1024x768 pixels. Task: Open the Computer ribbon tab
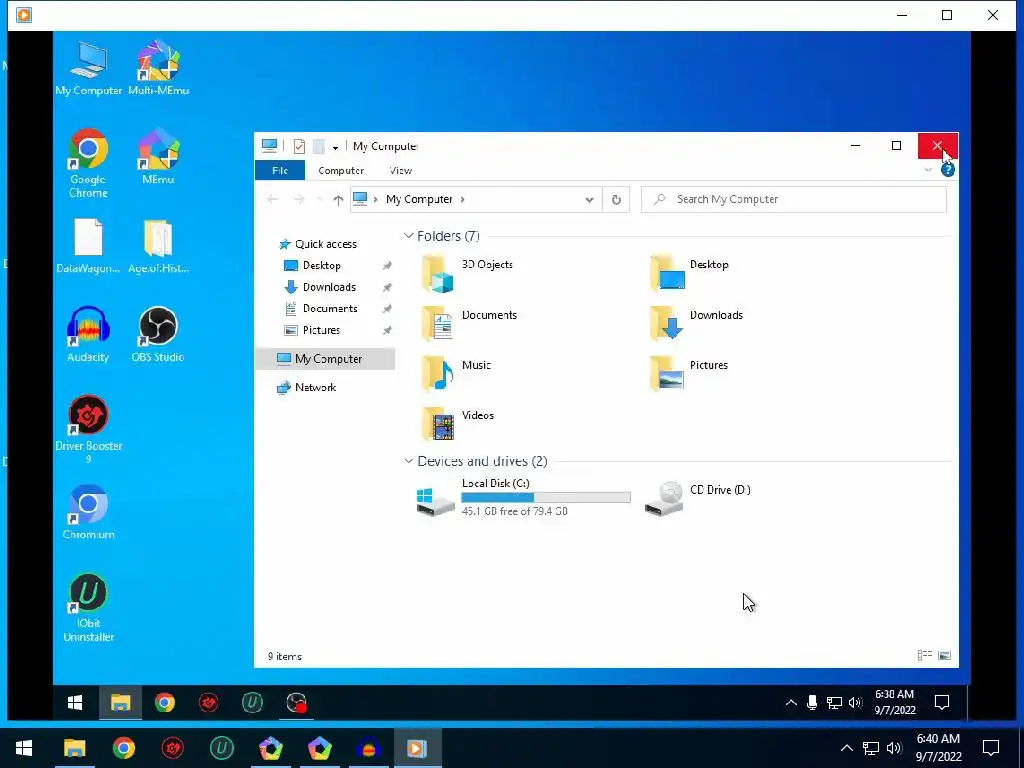[x=341, y=170]
